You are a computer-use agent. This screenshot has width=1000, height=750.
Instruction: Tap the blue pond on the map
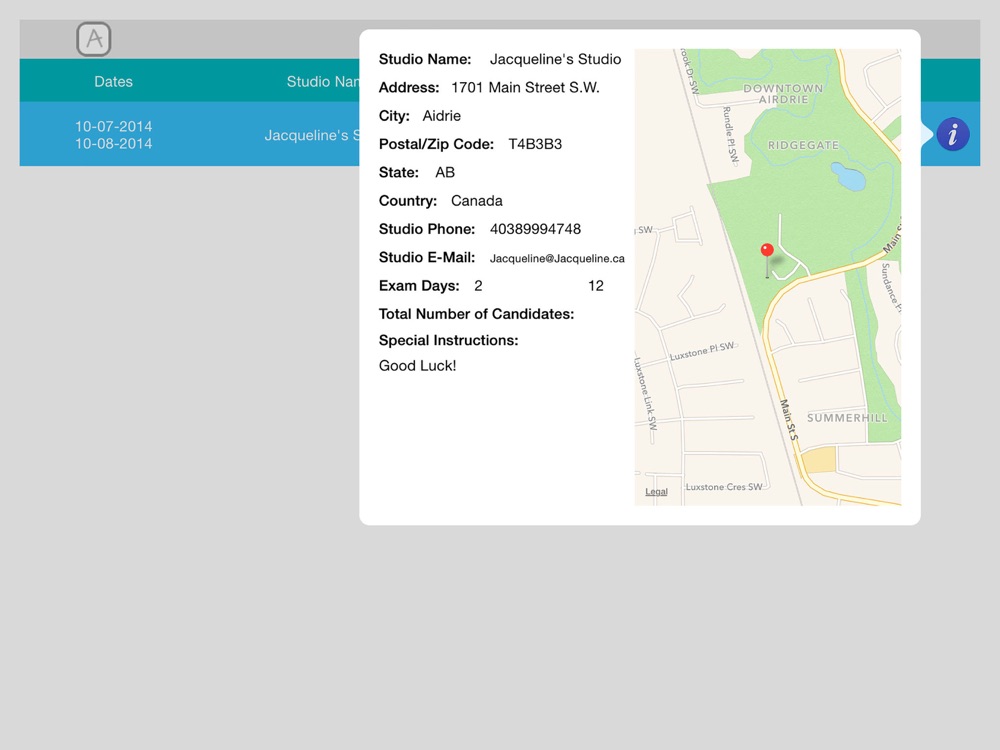(848, 176)
